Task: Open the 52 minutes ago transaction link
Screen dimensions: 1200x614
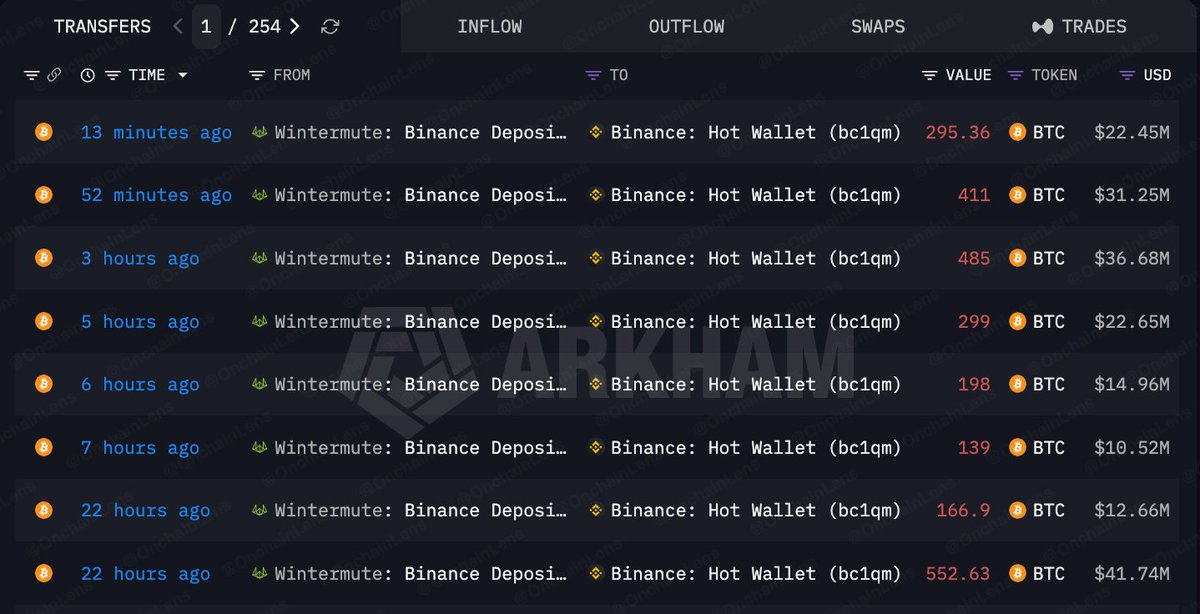Action: pyautogui.click(x=156, y=195)
